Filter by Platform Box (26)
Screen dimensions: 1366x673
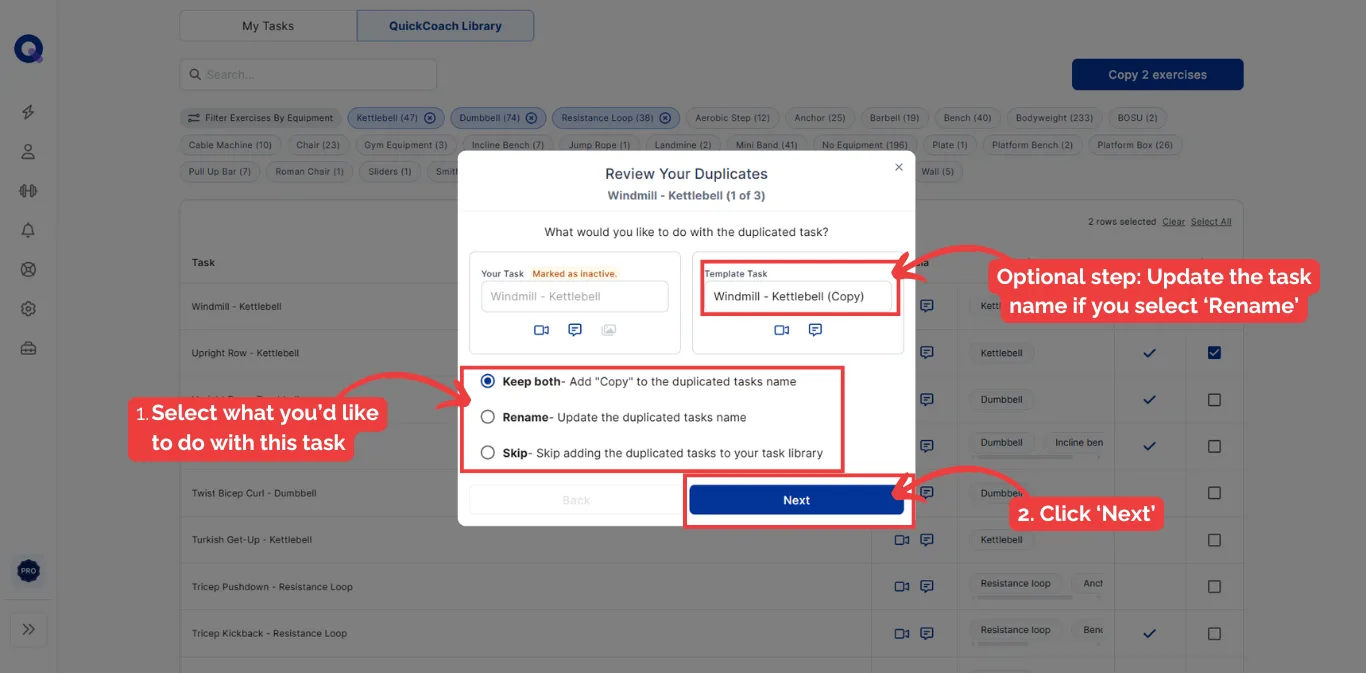point(1135,145)
